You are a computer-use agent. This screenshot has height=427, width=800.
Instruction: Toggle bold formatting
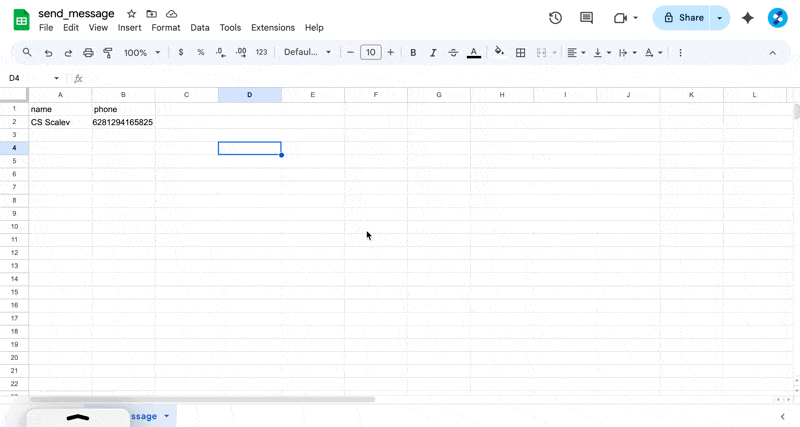[413, 53]
